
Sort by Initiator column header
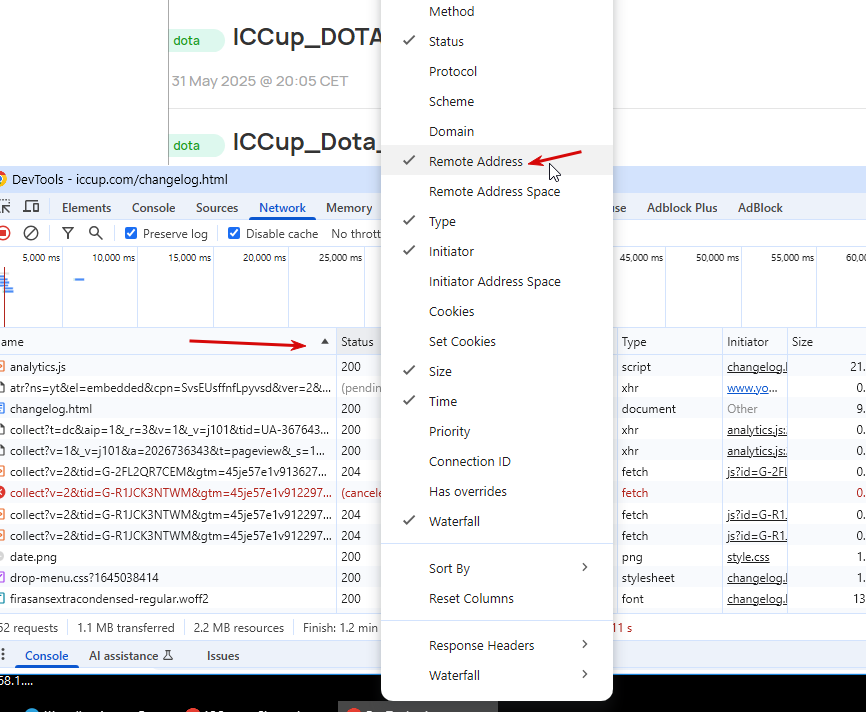(754, 342)
